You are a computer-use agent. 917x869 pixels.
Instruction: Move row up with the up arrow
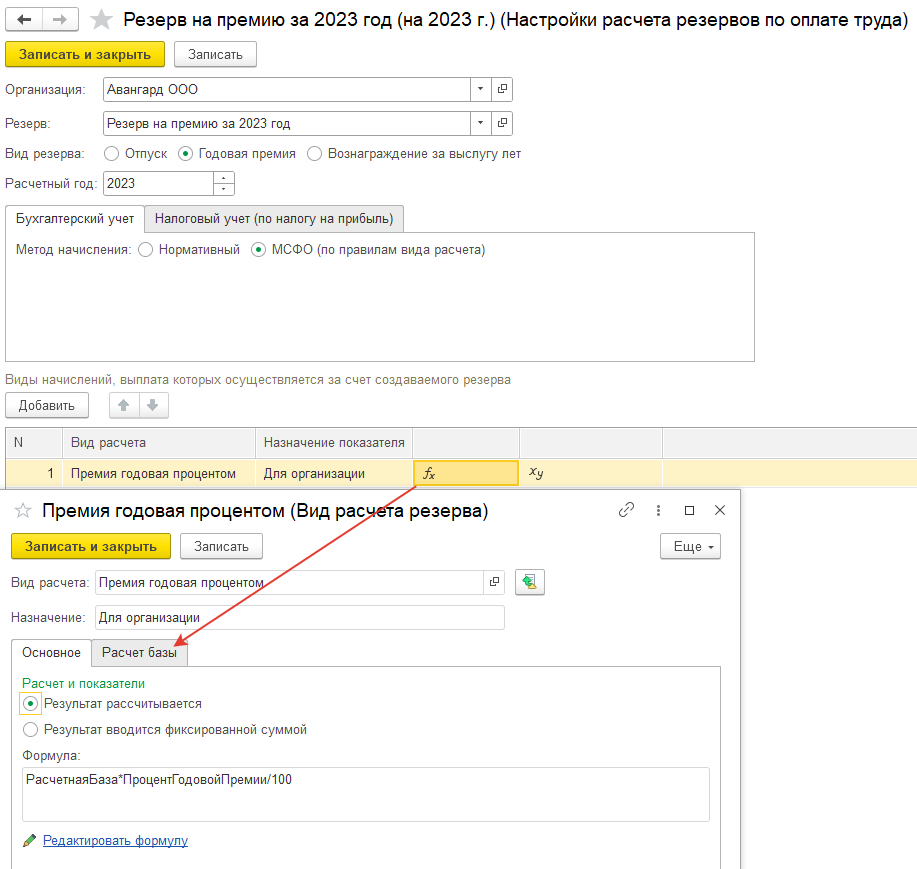(x=124, y=405)
